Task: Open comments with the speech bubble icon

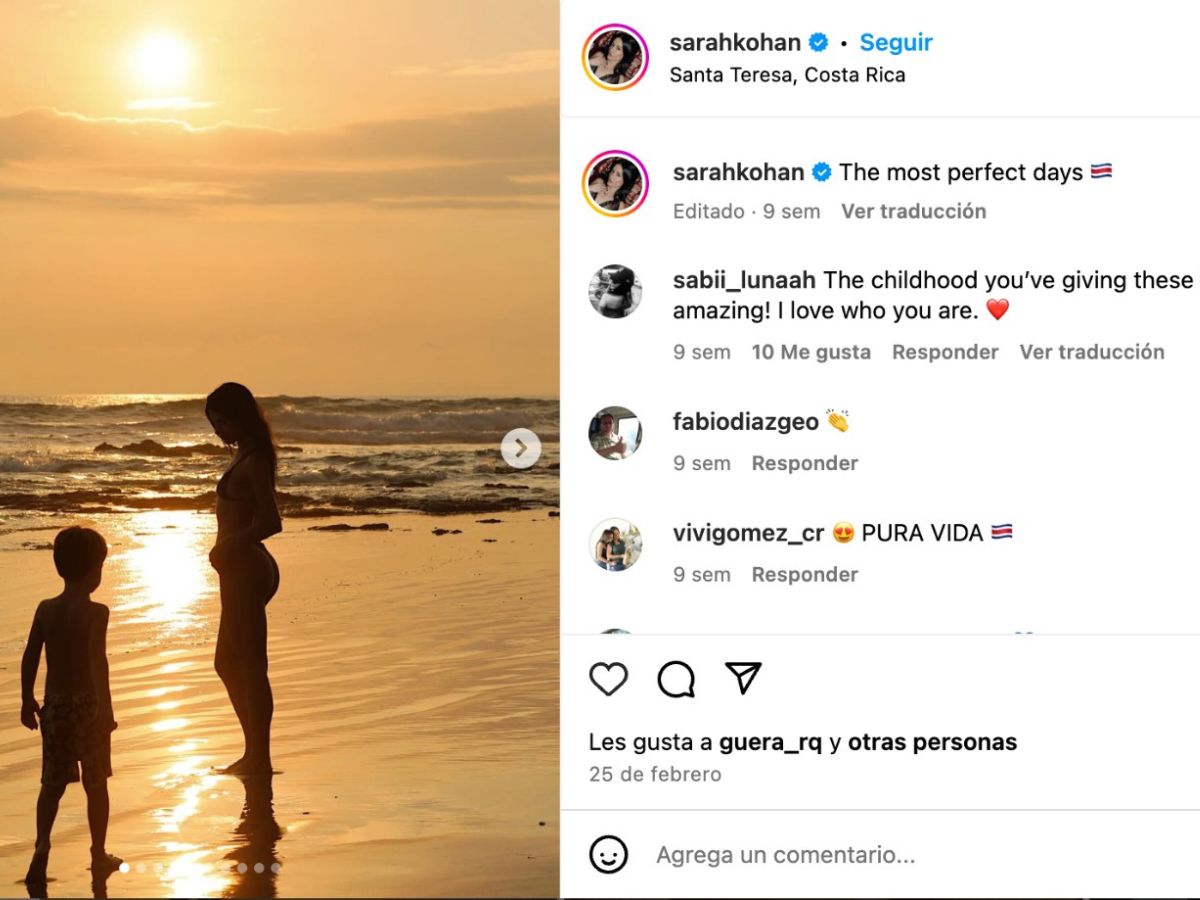Action: click(x=676, y=679)
